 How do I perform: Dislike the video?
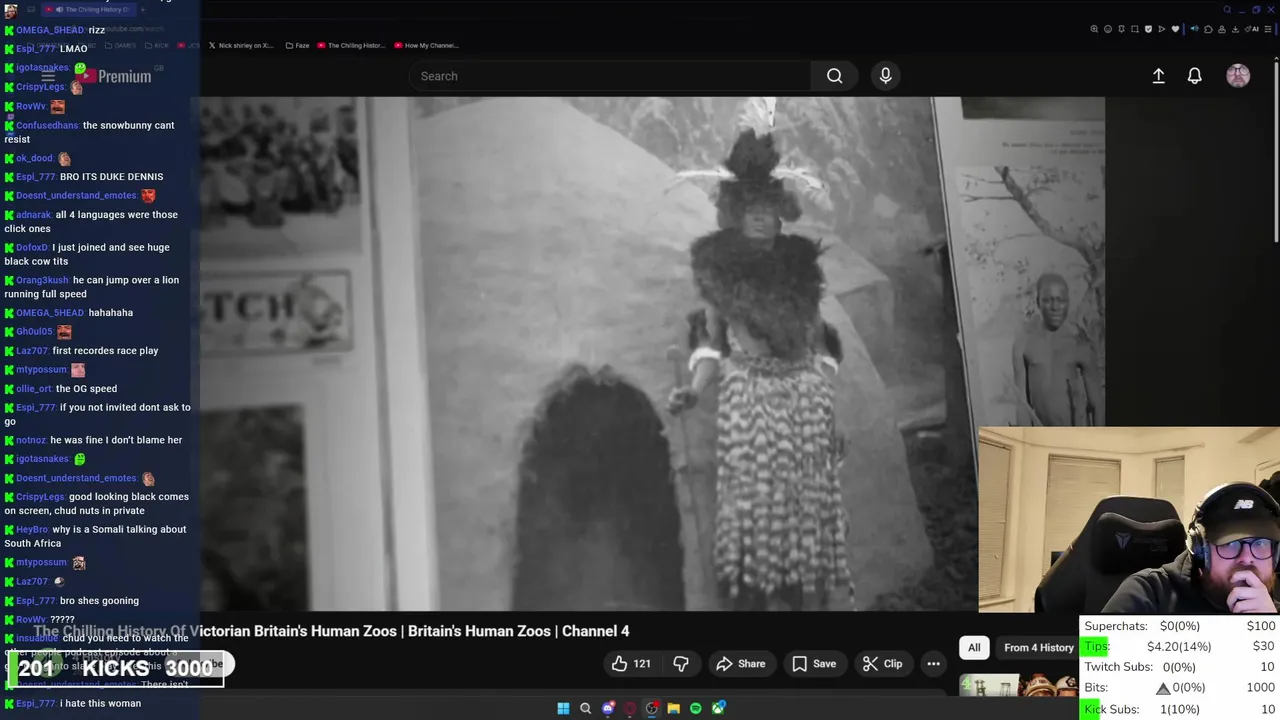681,664
